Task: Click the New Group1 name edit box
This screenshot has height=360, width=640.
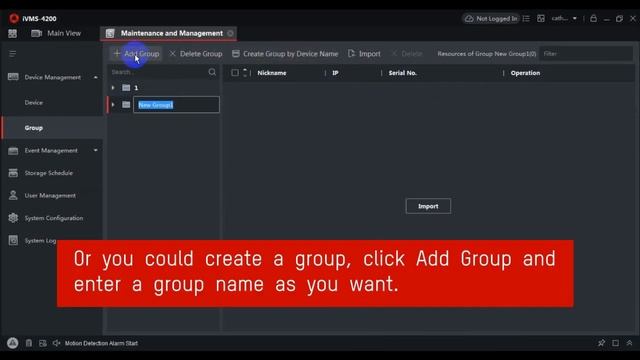Action: [x=176, y=105]
